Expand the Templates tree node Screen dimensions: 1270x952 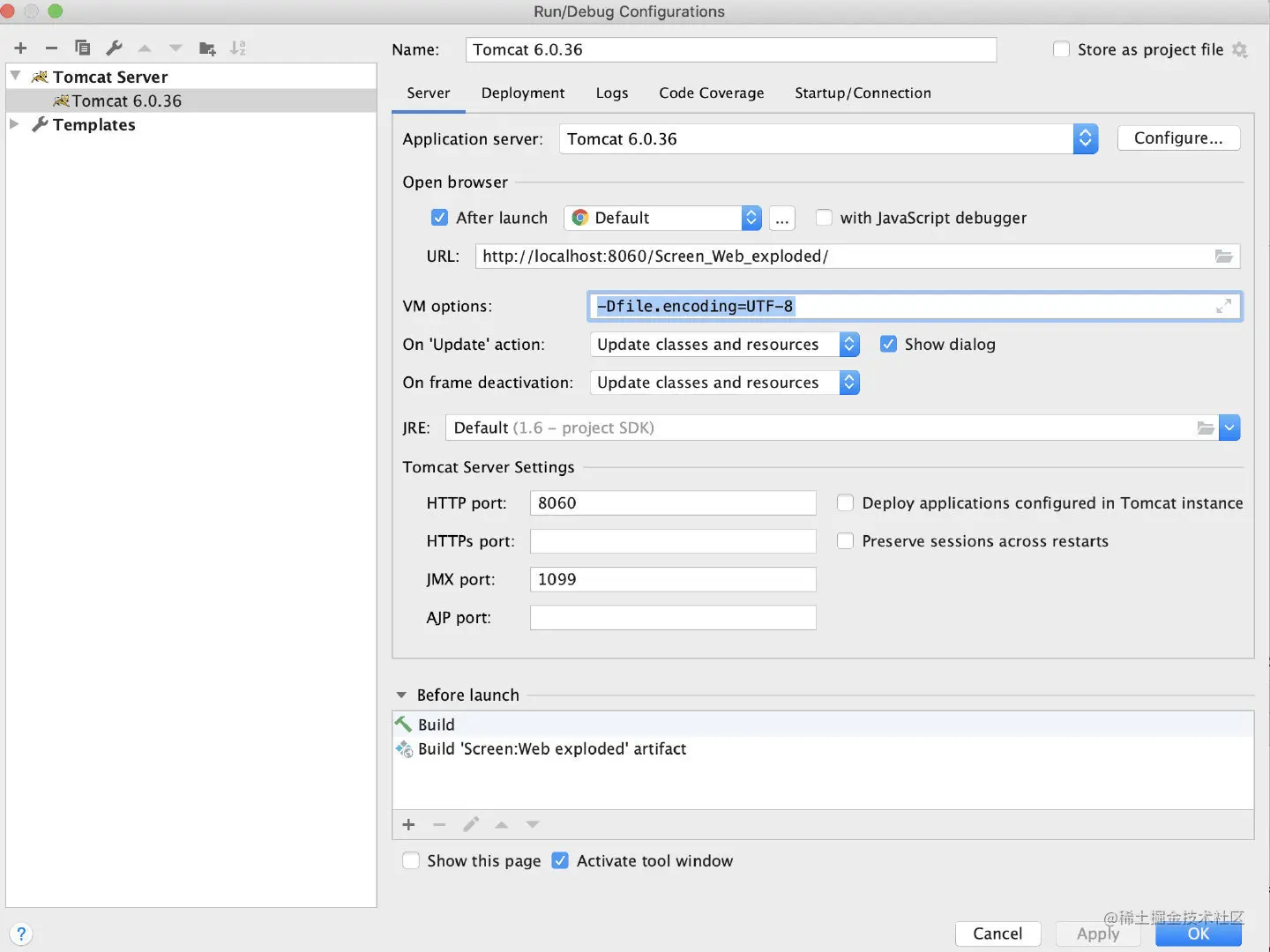pos(14,124)
